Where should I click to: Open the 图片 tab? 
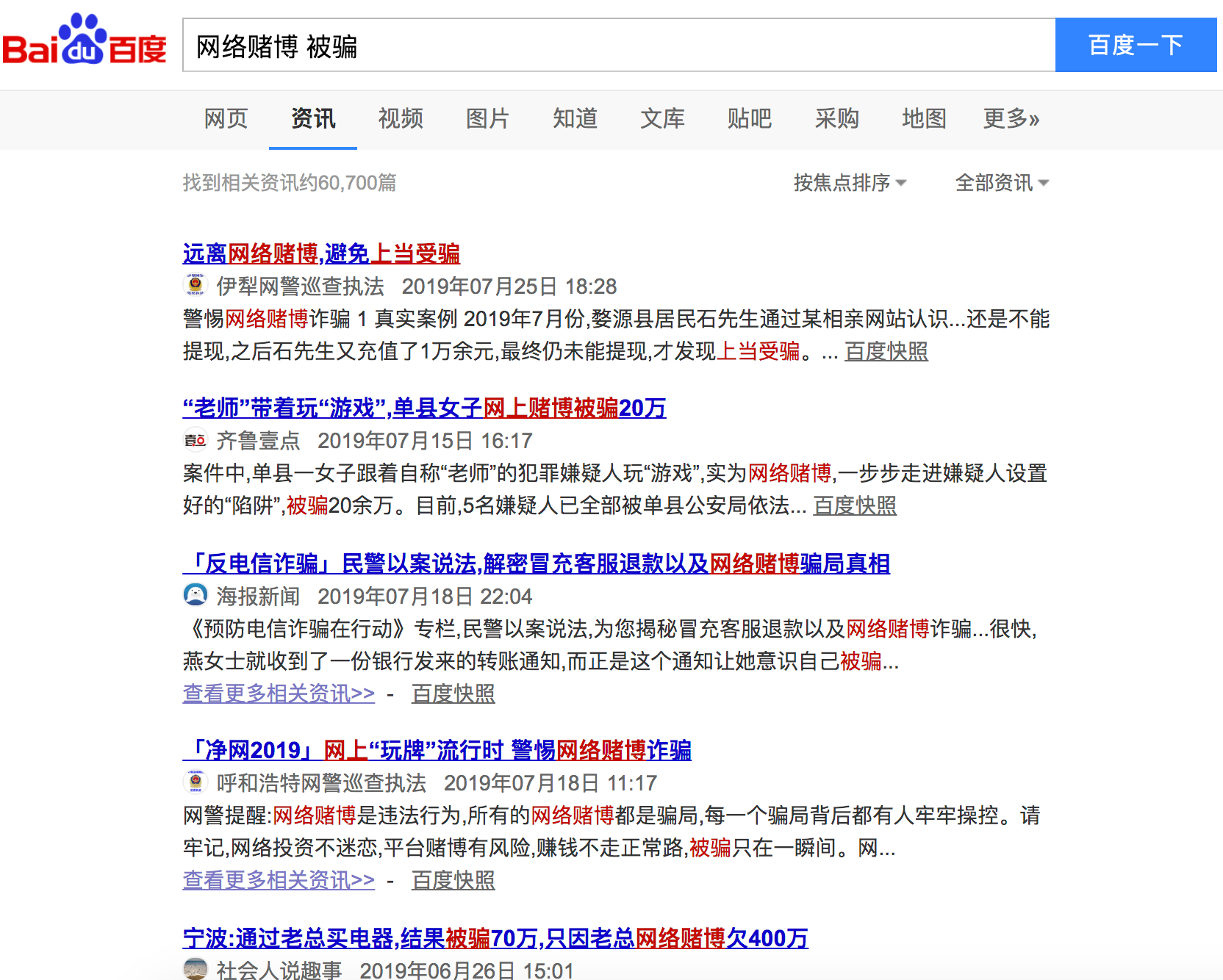tap(488, 118)
